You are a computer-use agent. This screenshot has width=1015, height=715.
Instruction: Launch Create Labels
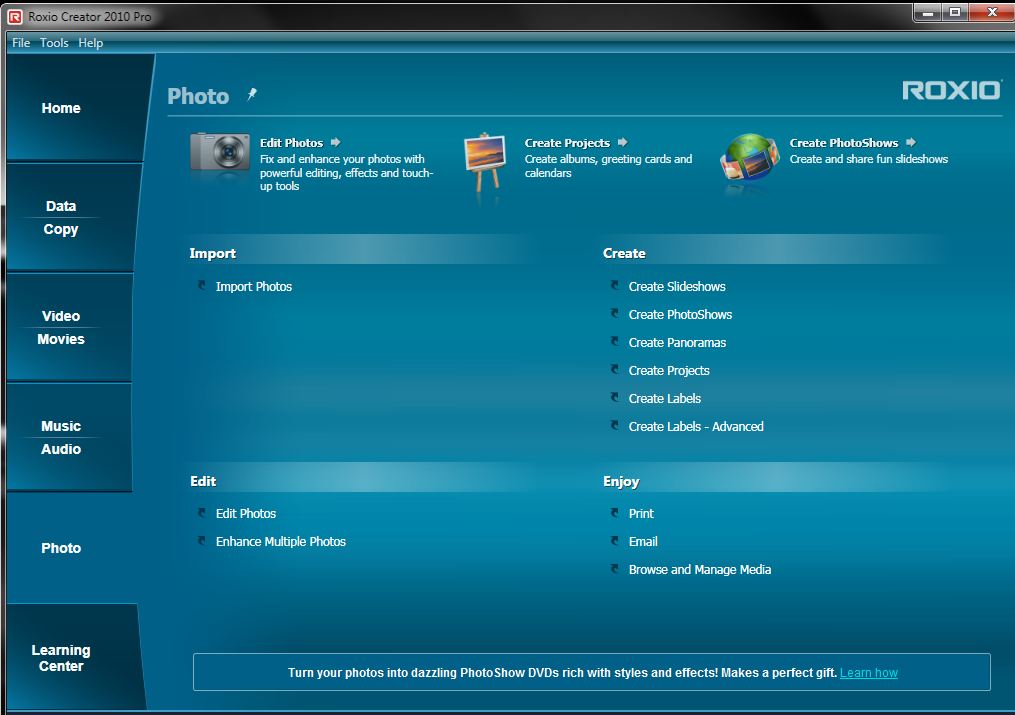[665, 399]
